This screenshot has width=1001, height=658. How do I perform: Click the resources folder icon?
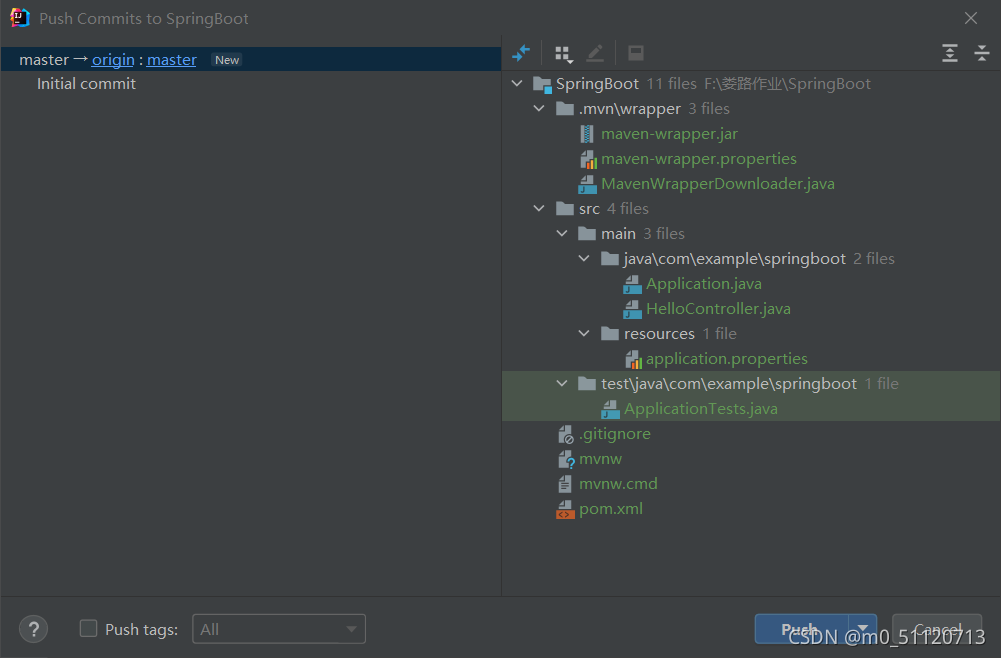(x=610, y=334)
